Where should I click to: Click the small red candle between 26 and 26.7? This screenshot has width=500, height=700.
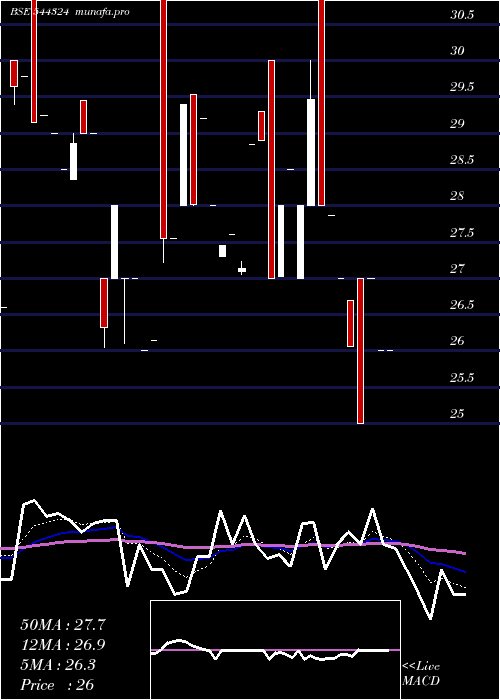[x=350, y=323]
